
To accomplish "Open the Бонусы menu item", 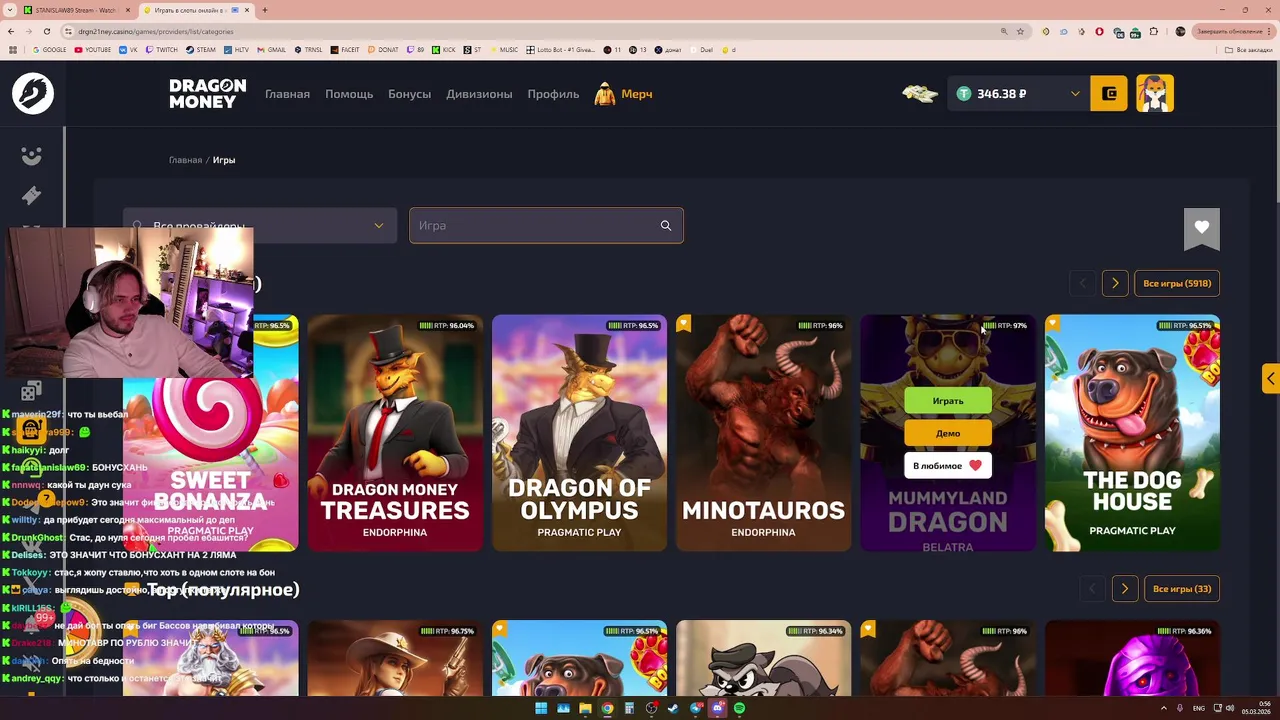I will (410, 94).
